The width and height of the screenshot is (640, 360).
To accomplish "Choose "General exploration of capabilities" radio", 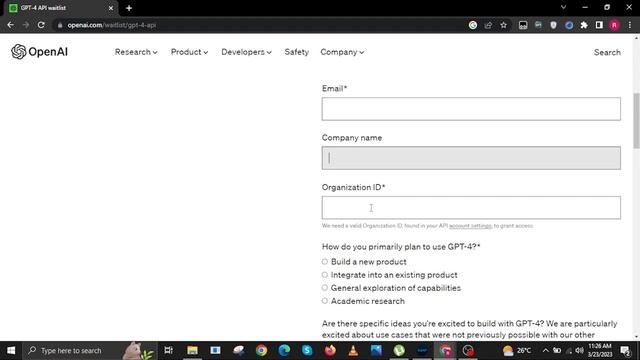I will (324, 288).
